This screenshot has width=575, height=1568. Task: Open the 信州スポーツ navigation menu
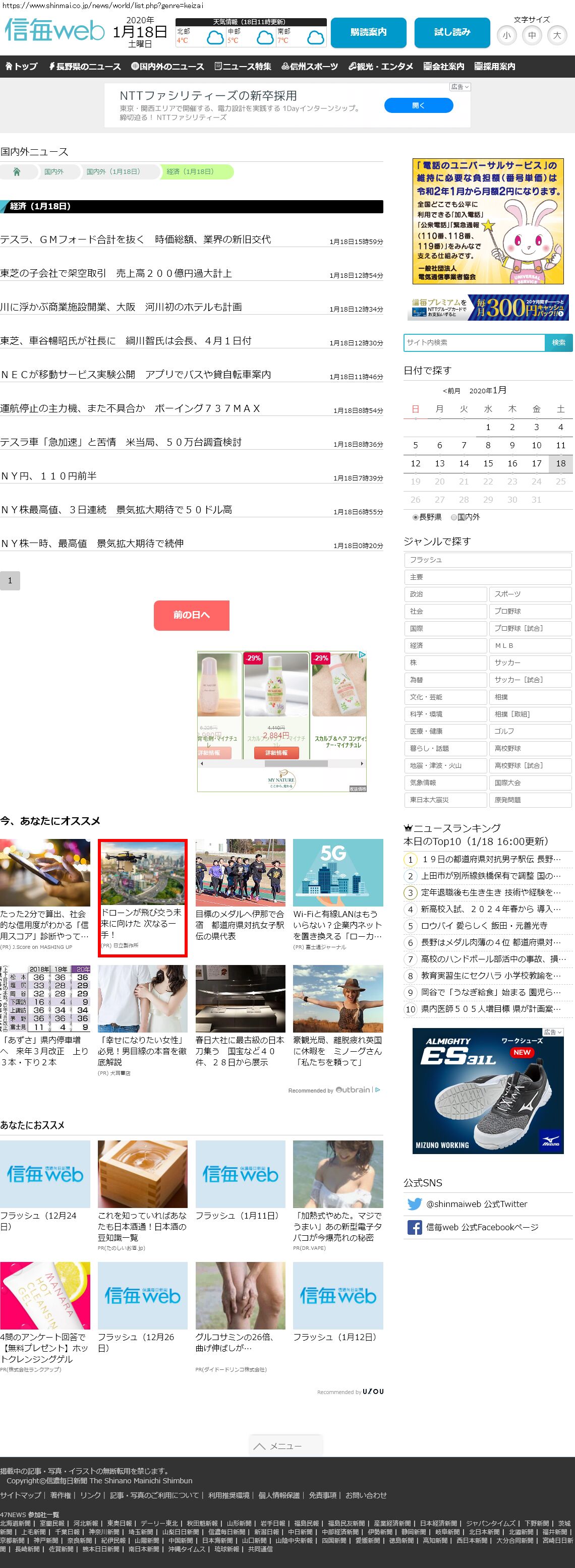coord(309,67)
